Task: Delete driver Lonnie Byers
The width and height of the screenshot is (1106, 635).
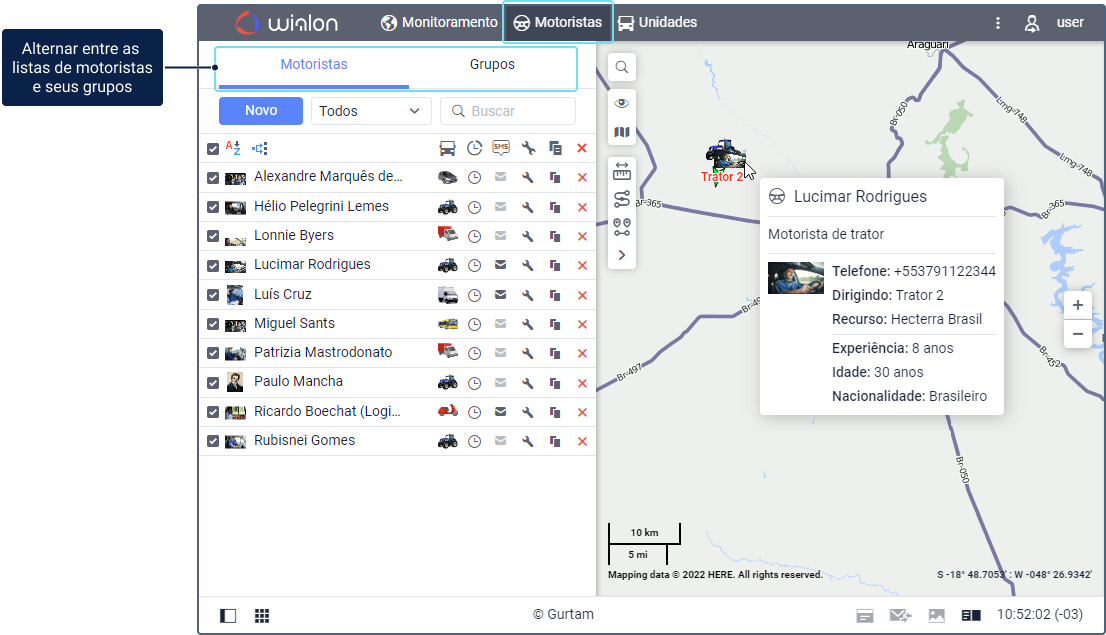Action: (582, 236)
